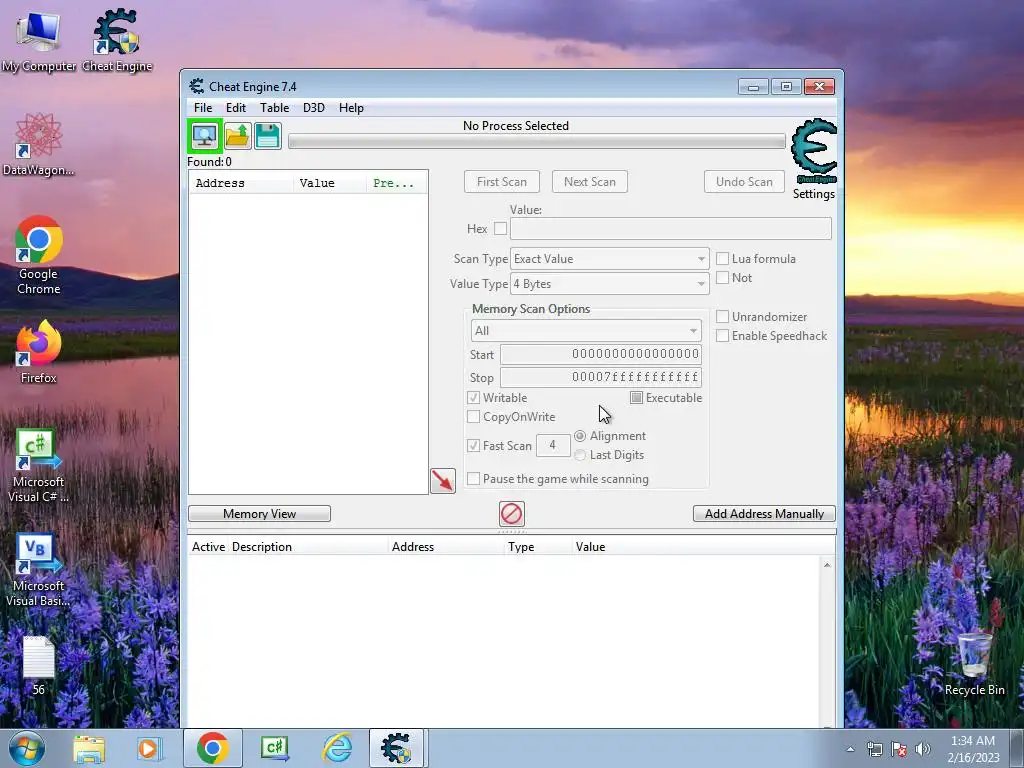Open the Table menu
The height and width of the screenshot is (768, 1024).
point(274,108)
